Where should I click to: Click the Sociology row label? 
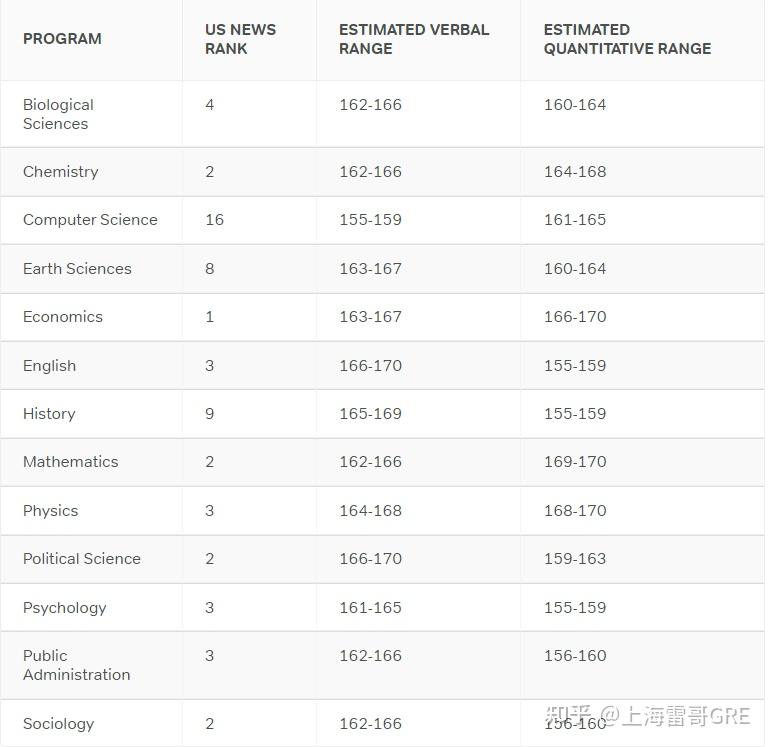pos(58,724)
